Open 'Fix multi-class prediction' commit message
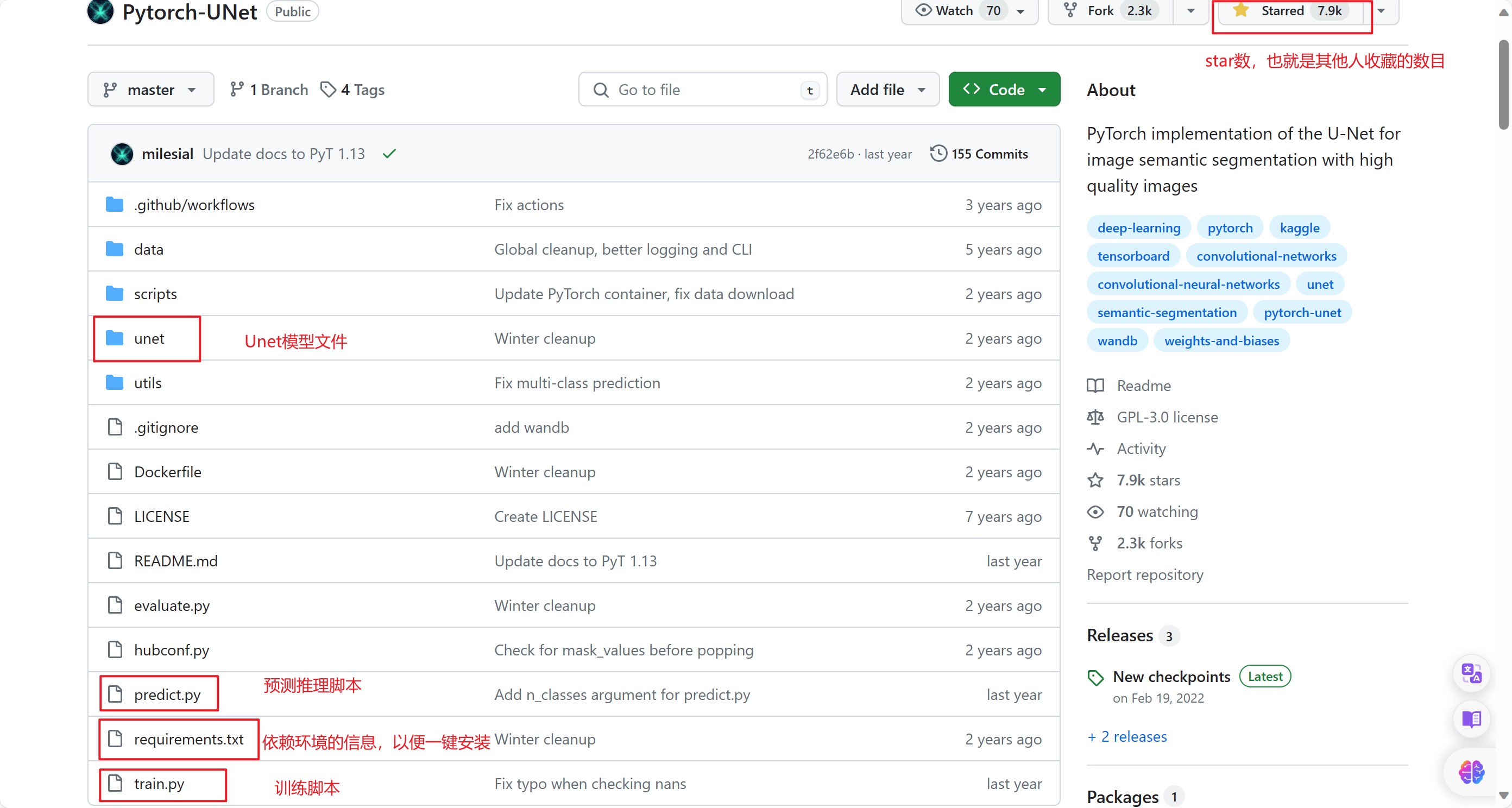 577,383
